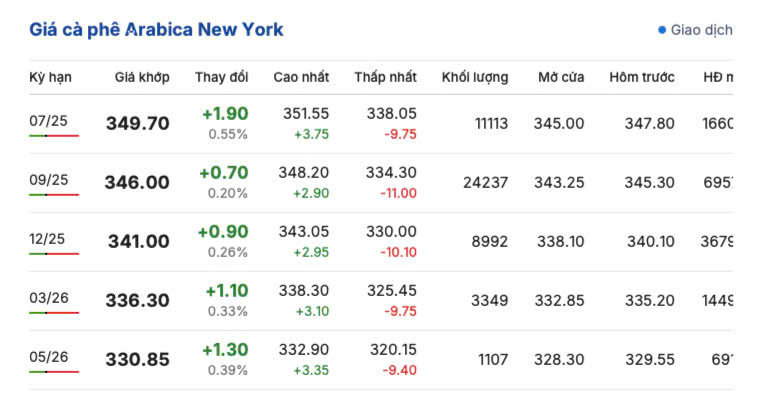Viewport: 760px width, 394px height.
Task: Open the 09/25 contract term
Action: click(x=48, y=180)
